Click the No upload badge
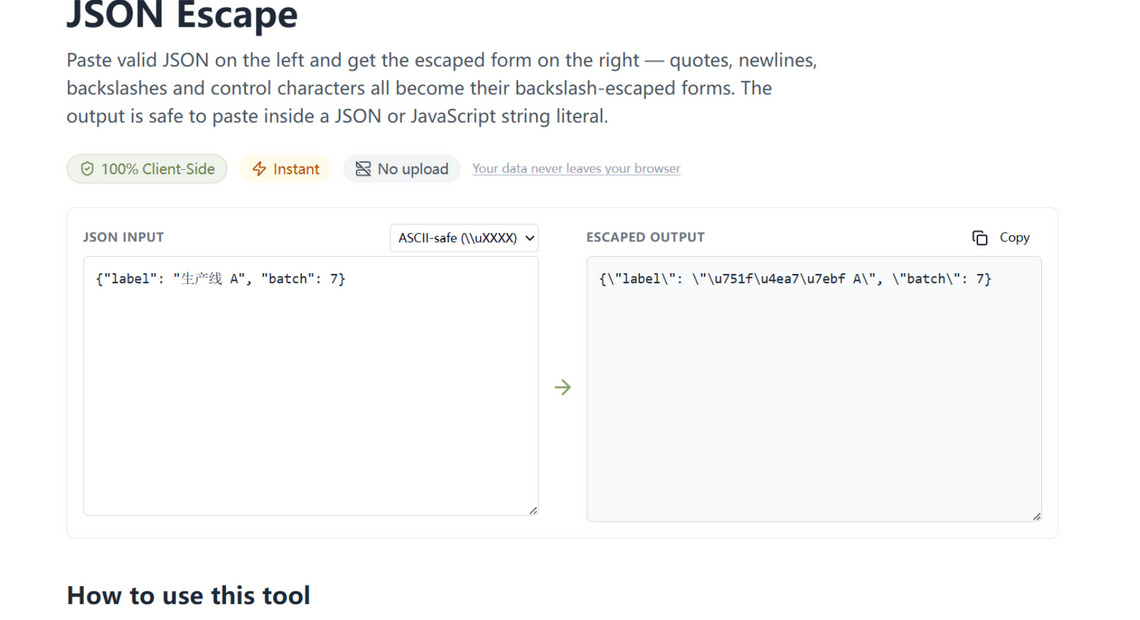Viewport: 1140px width, 620px height. coord(401,169)
